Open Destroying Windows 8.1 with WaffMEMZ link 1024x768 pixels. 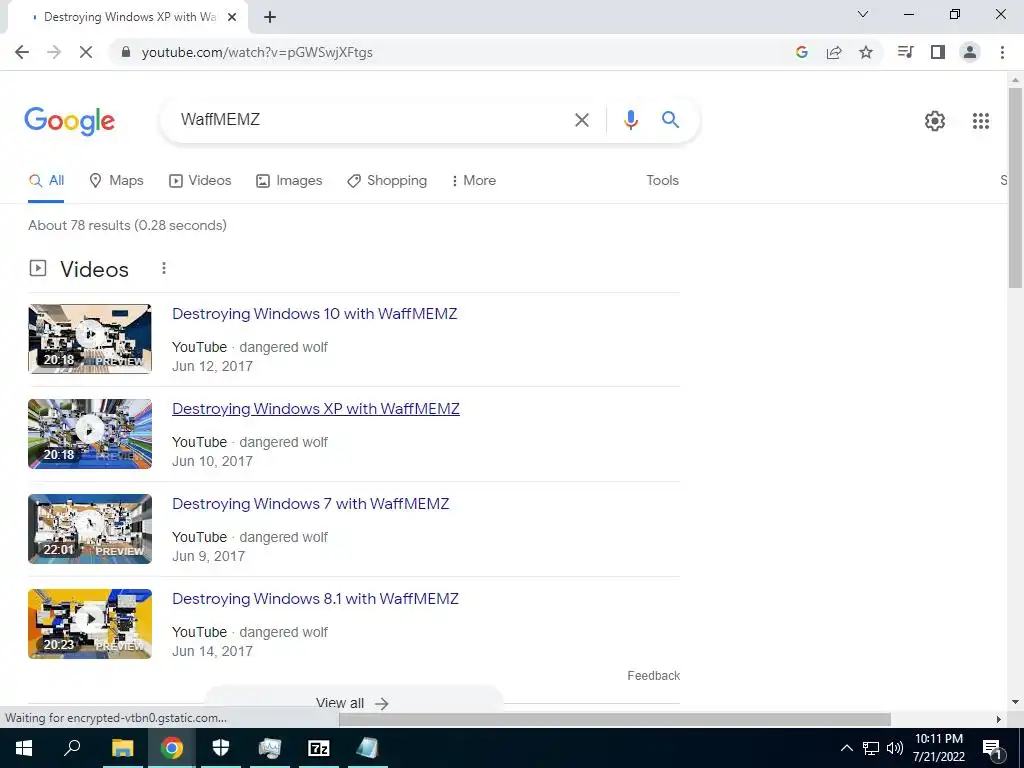[315, 599]
